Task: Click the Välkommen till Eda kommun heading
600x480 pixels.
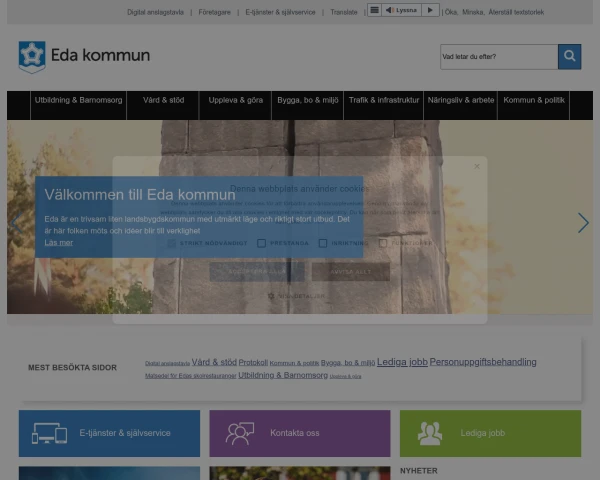Action: (140, 194)
